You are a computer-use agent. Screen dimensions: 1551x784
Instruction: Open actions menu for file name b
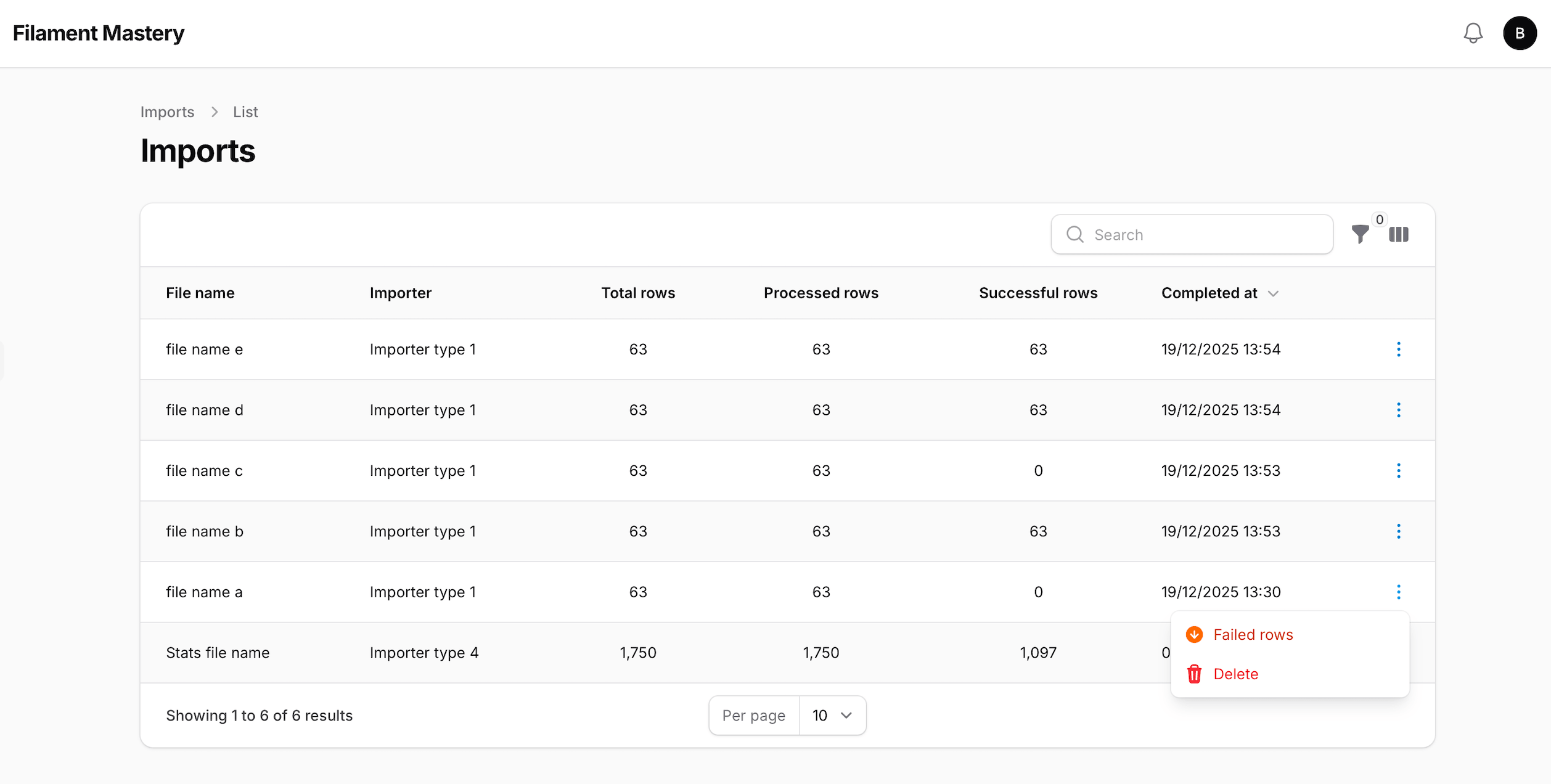1398,531
